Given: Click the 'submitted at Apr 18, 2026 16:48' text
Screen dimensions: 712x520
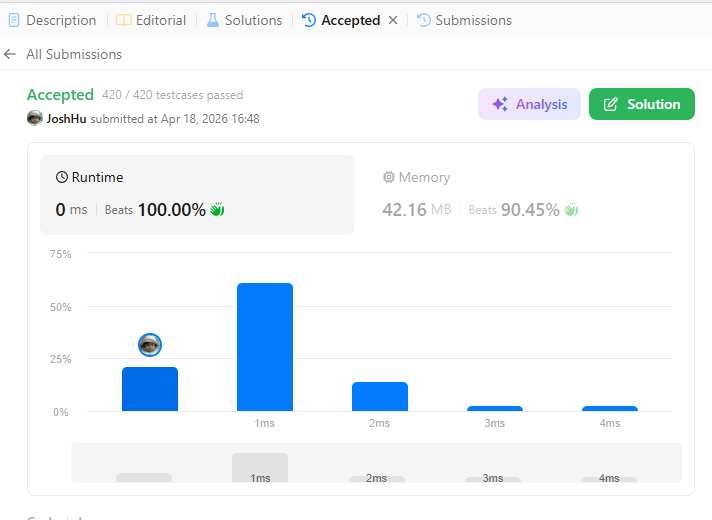Looking at the screenshot, I should [175, 119].
